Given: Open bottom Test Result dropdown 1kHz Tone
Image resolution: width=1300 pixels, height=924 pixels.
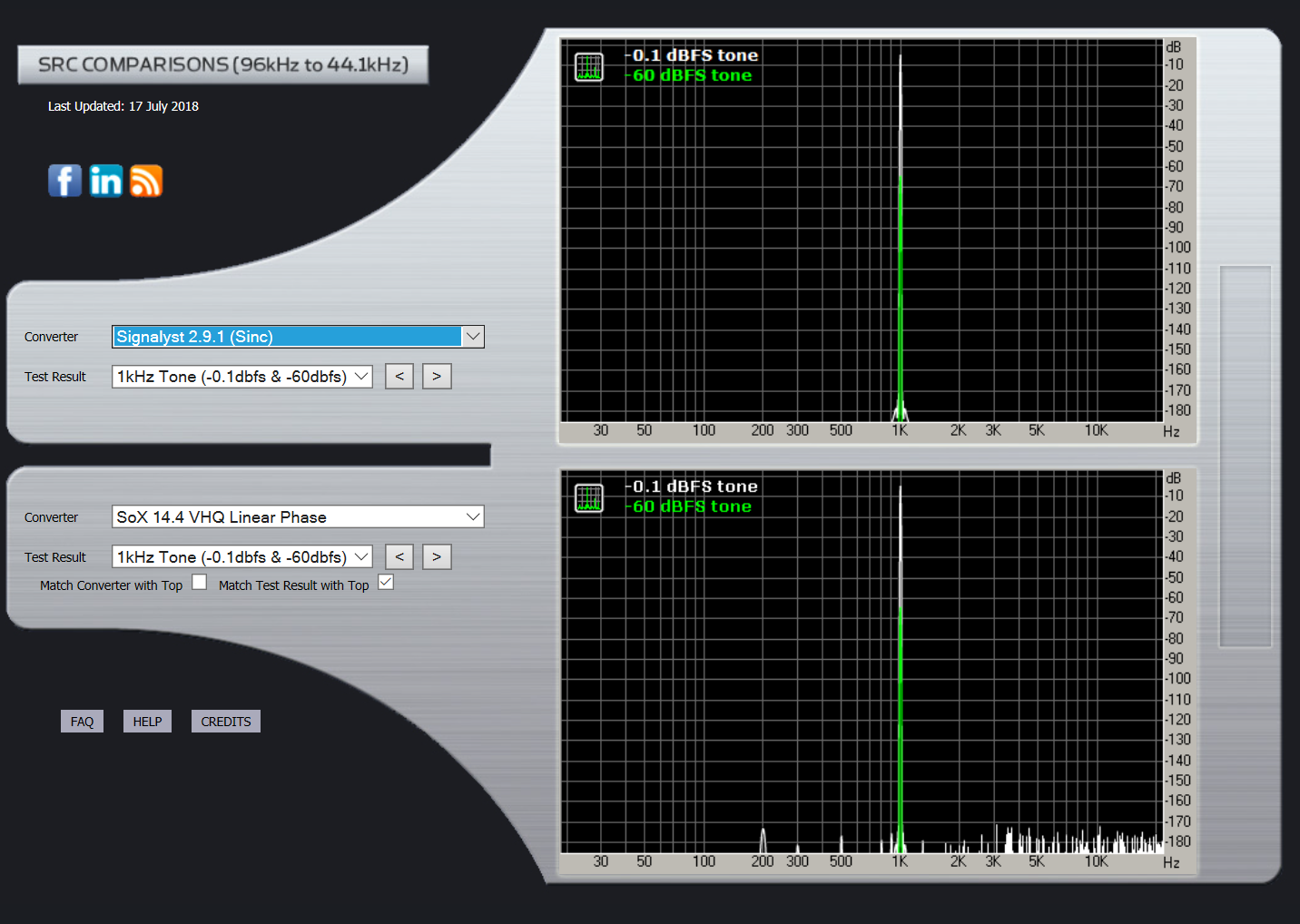Looking at the screenshot, I should (242, 557).
